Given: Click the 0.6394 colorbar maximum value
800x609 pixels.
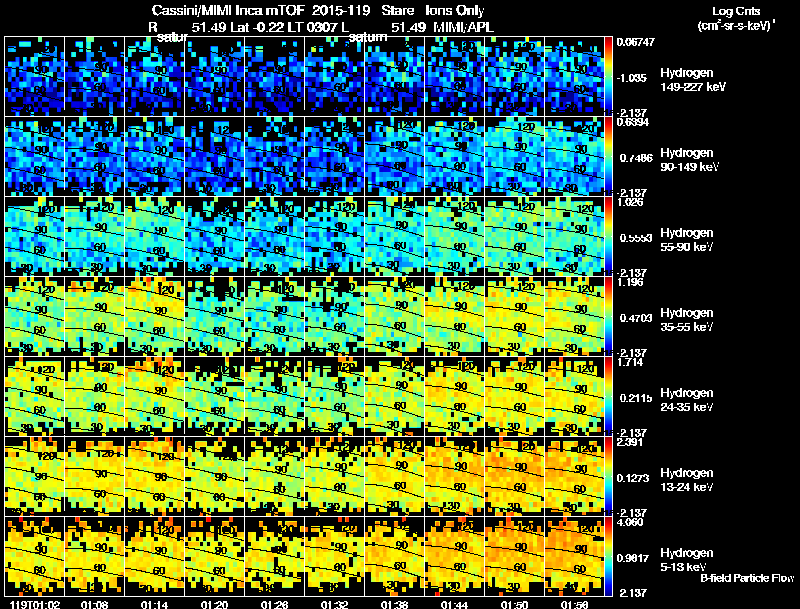Looking at the screenshot, I should (633, 122).
